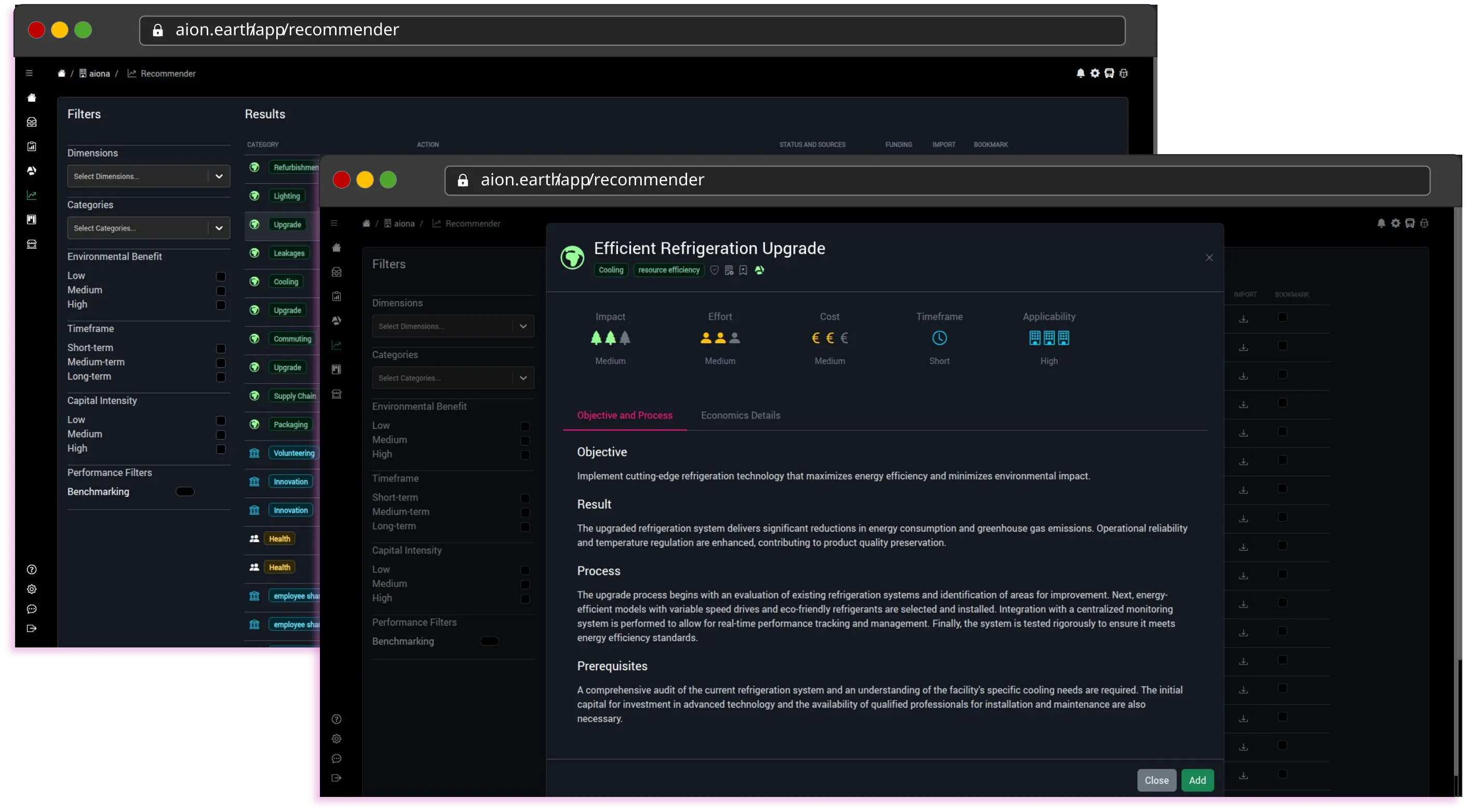This screenshot has height=812, width=1467.
Task: Enable the High checkbox under Environmental Benefit
Action: 524,455
